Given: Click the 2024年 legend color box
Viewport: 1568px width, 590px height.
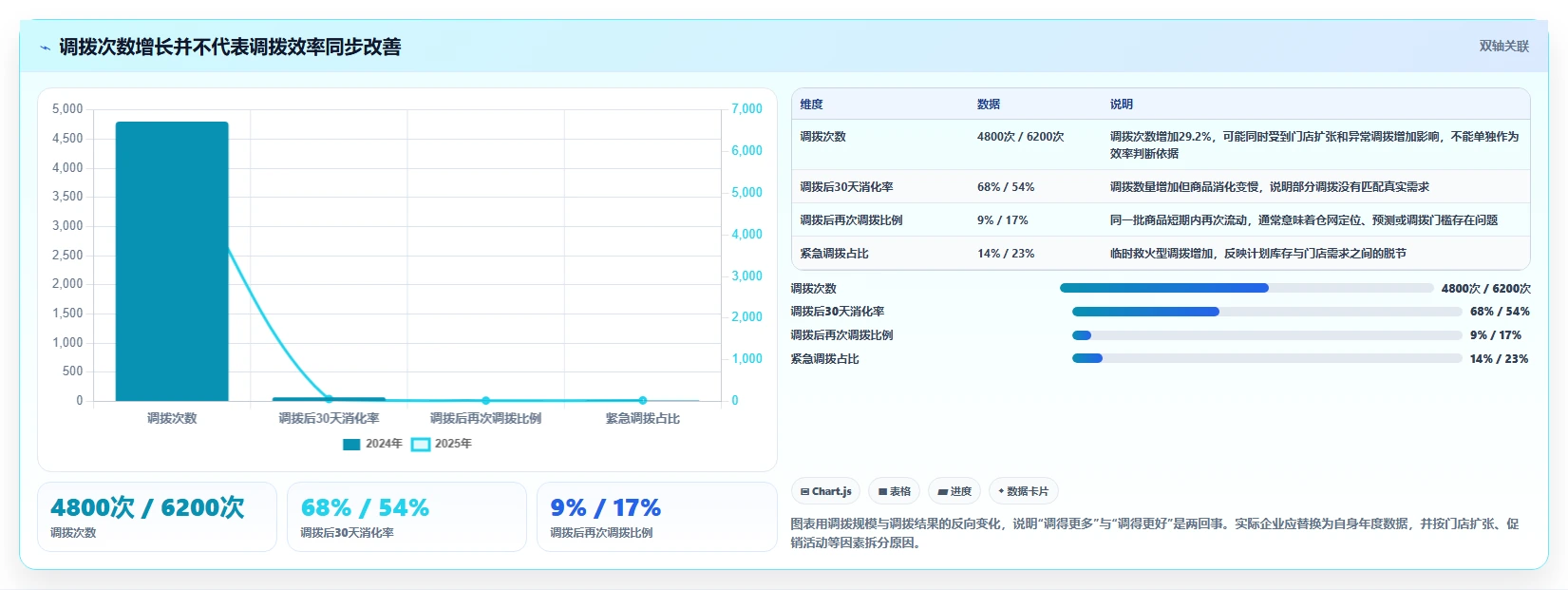Looking at the screenshot, I should click(351, 444).
